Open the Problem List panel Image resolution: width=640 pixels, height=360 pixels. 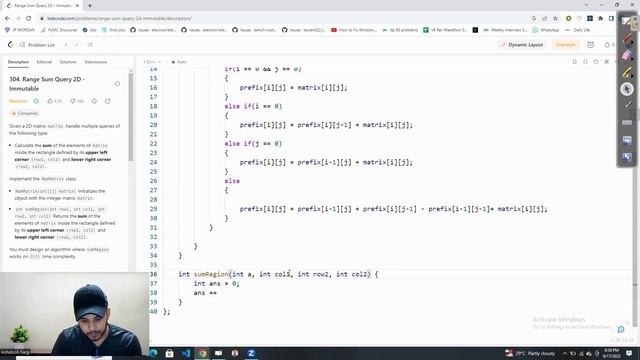(x=38, y=45)
